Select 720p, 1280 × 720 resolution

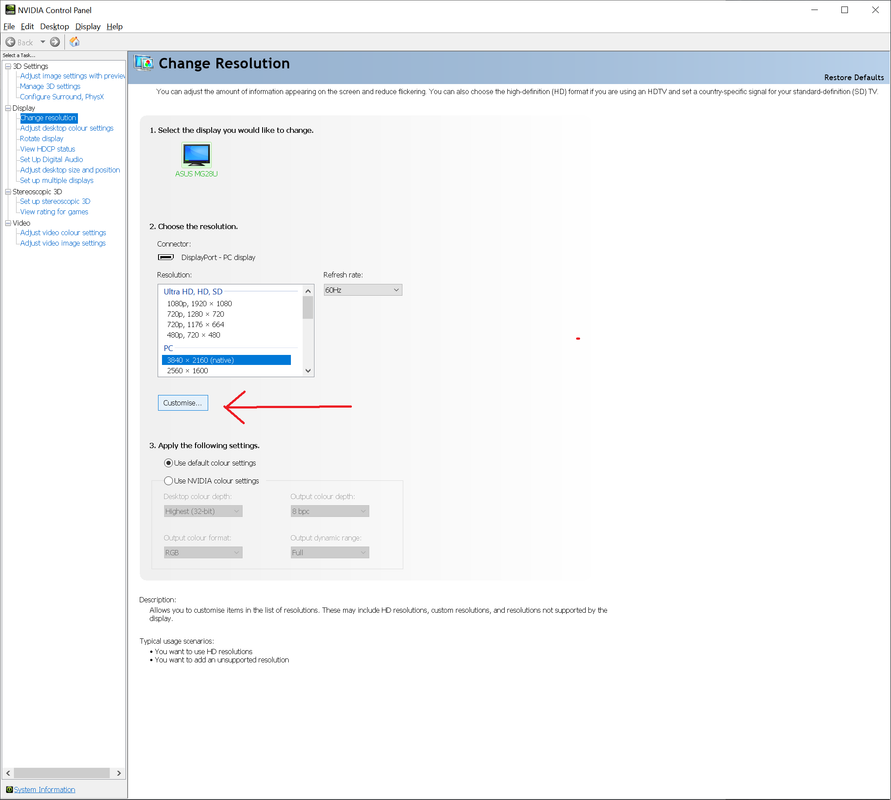coord(195,314)
